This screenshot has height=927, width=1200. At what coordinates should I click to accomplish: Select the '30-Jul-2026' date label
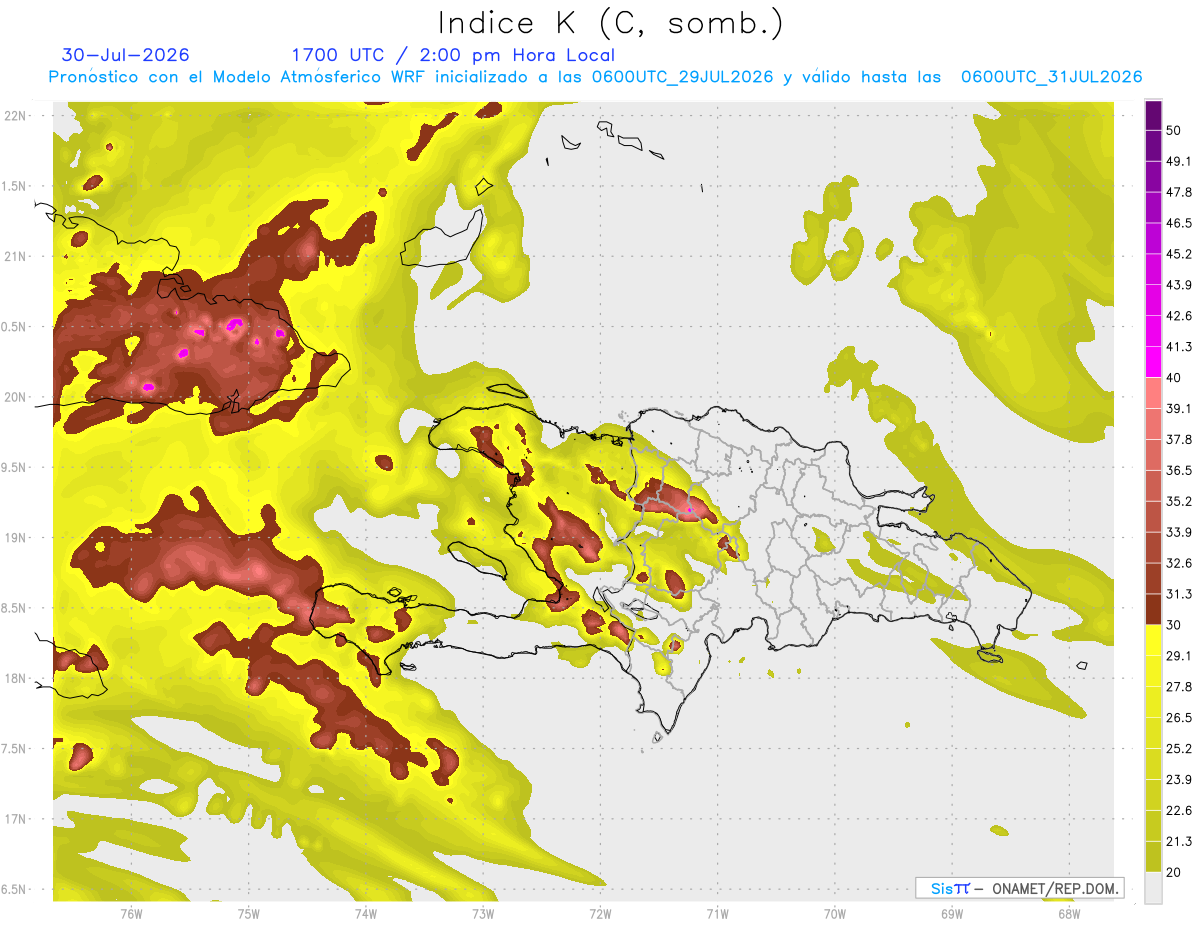126,55
